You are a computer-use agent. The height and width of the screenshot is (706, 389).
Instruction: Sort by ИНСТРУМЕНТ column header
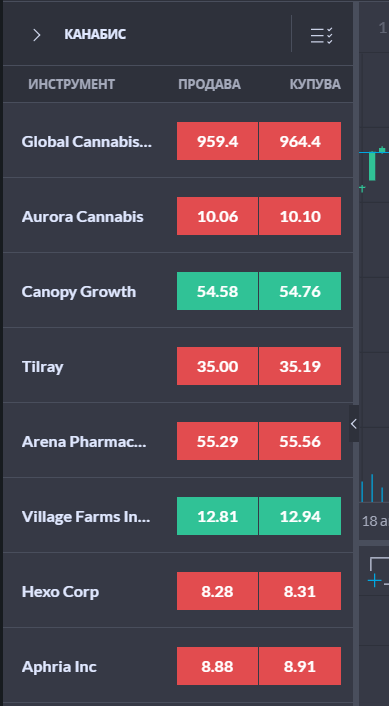(72, 84)
